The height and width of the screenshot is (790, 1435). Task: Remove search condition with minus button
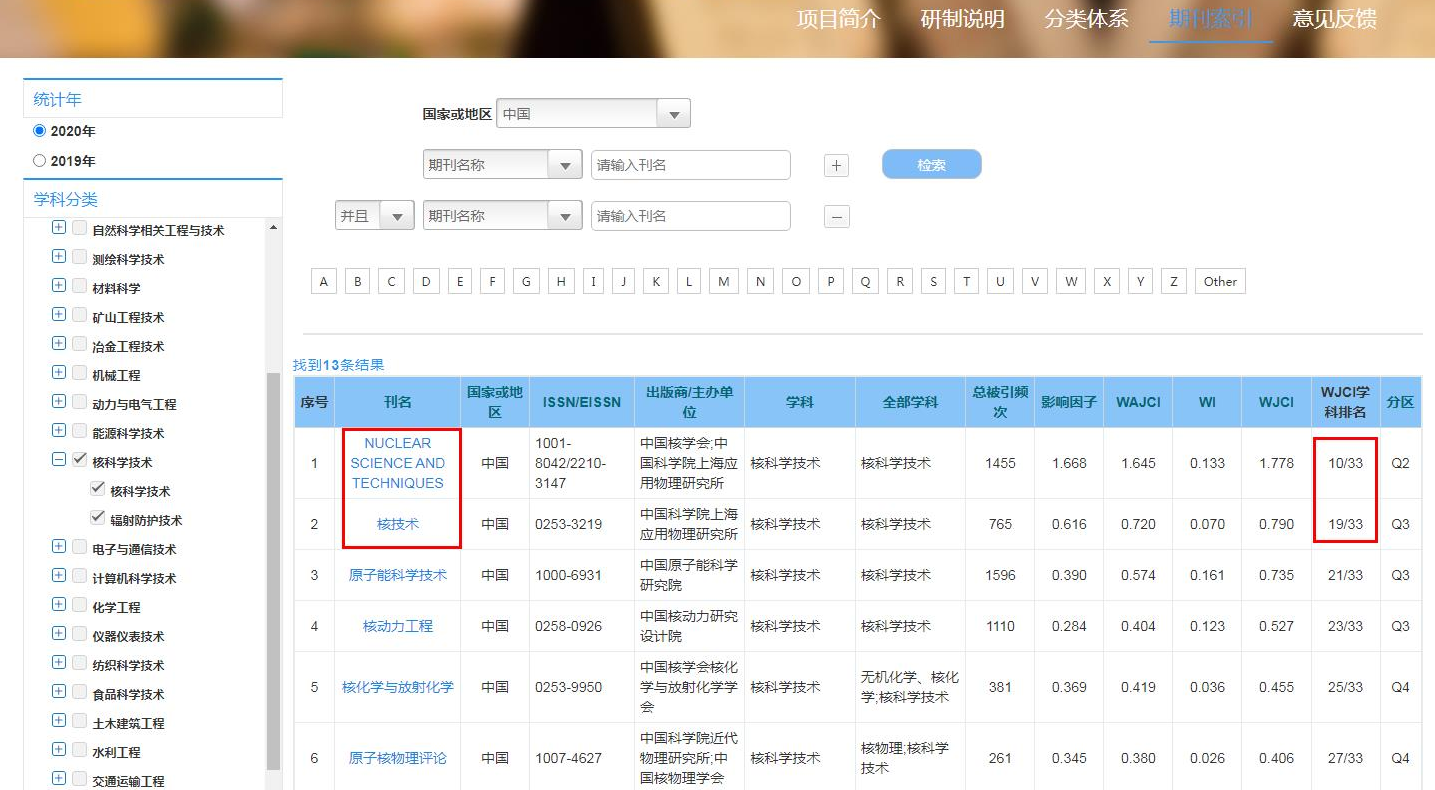[x=836, y=216]
